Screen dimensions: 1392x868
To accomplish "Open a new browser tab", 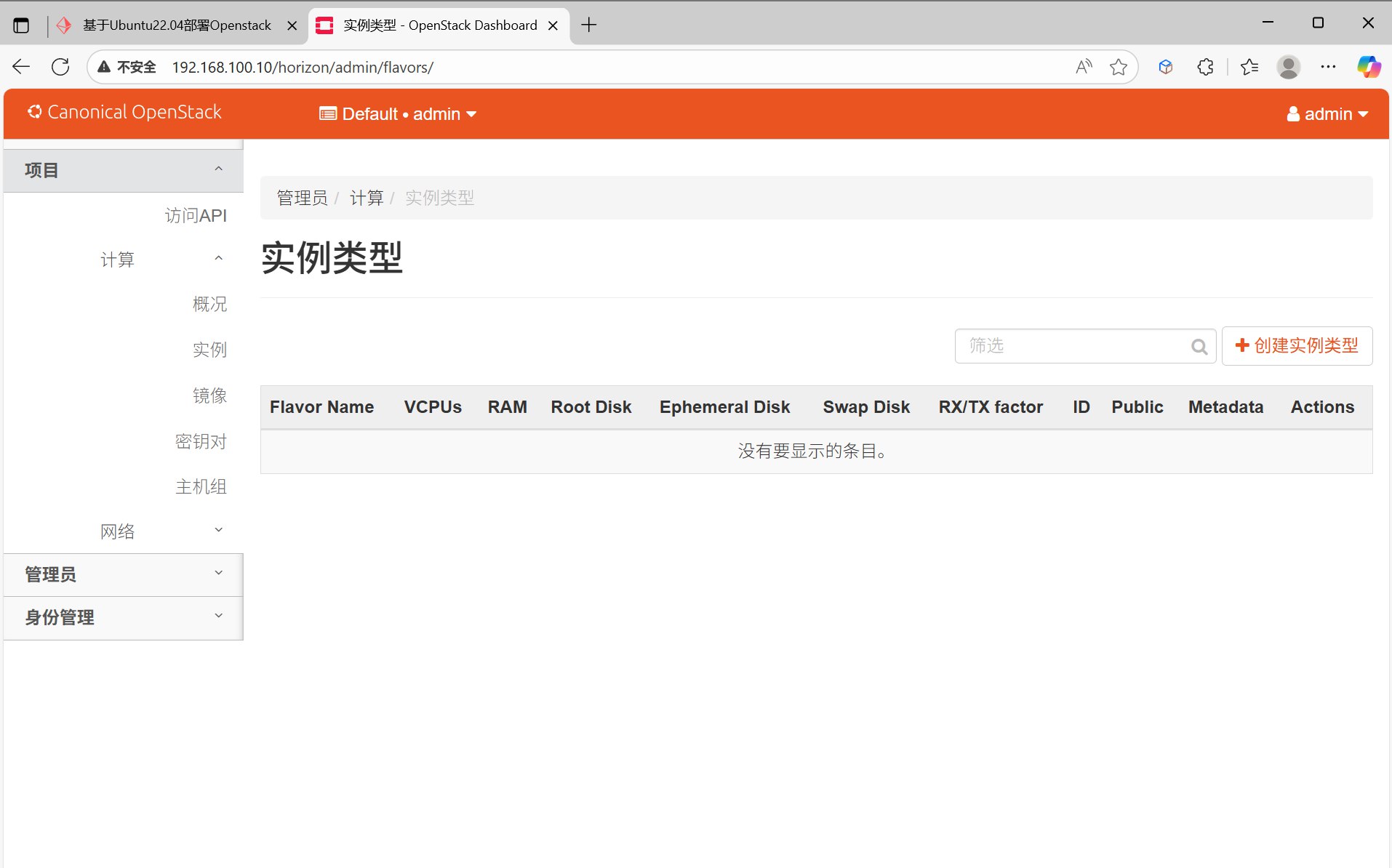I will click(589, 25).
